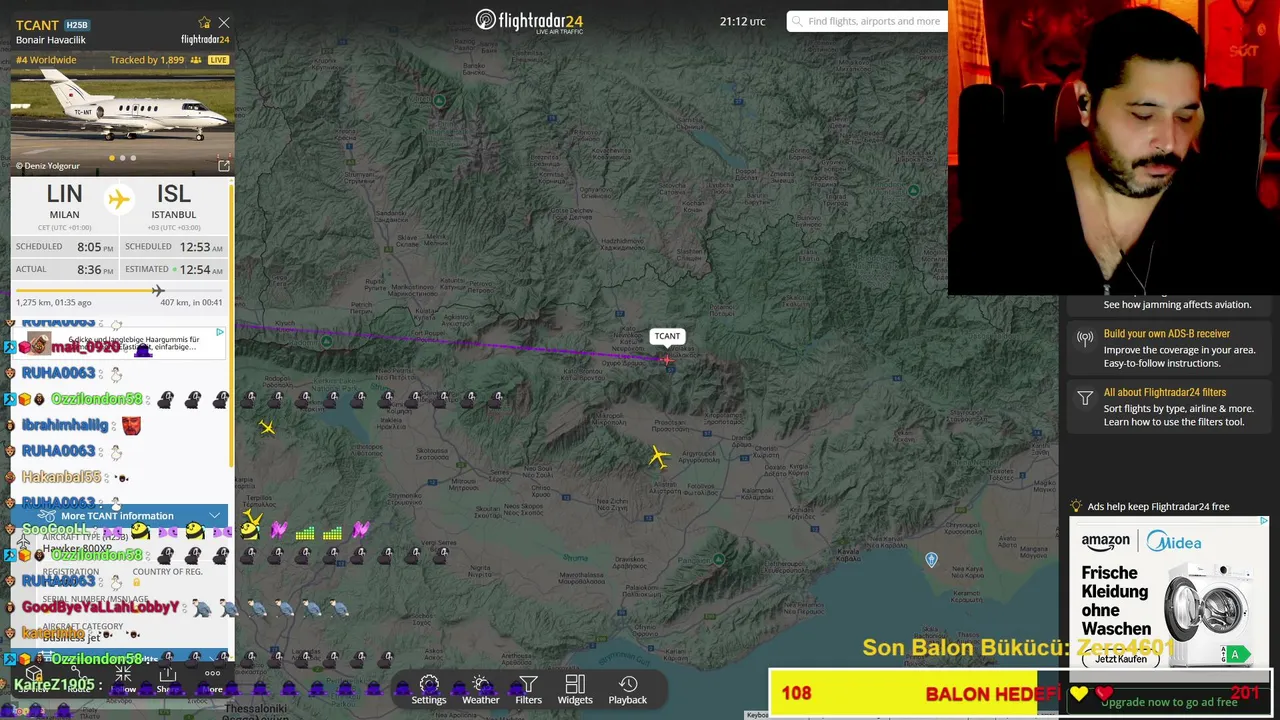This screenshot has height=720, width=1280.
Task: Click destination airport code ISL
Action: tap(173, 194)
